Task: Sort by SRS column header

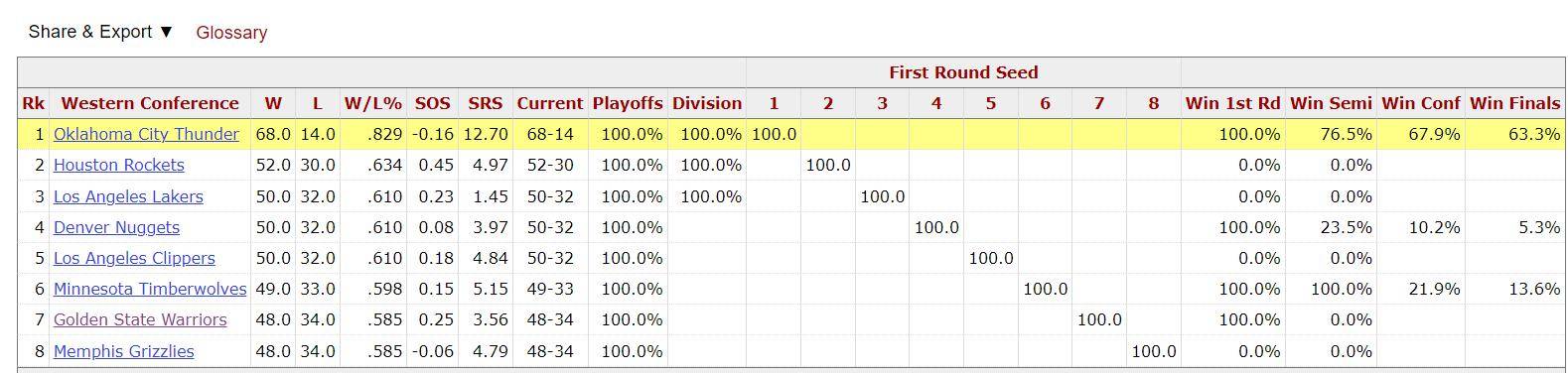Action: tap(486, 103)
